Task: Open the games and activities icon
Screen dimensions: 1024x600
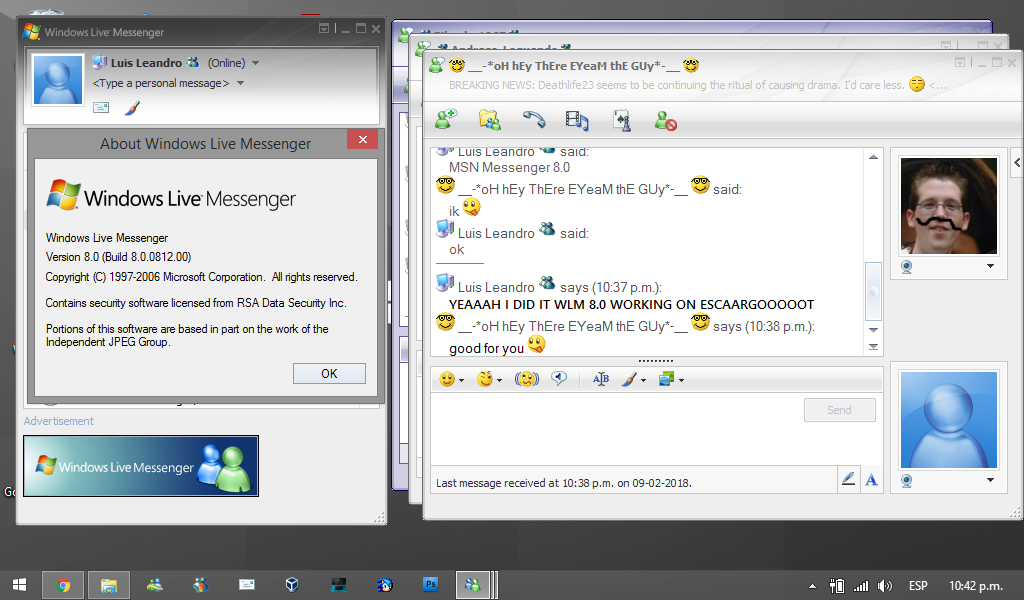Action: [622, 120]
